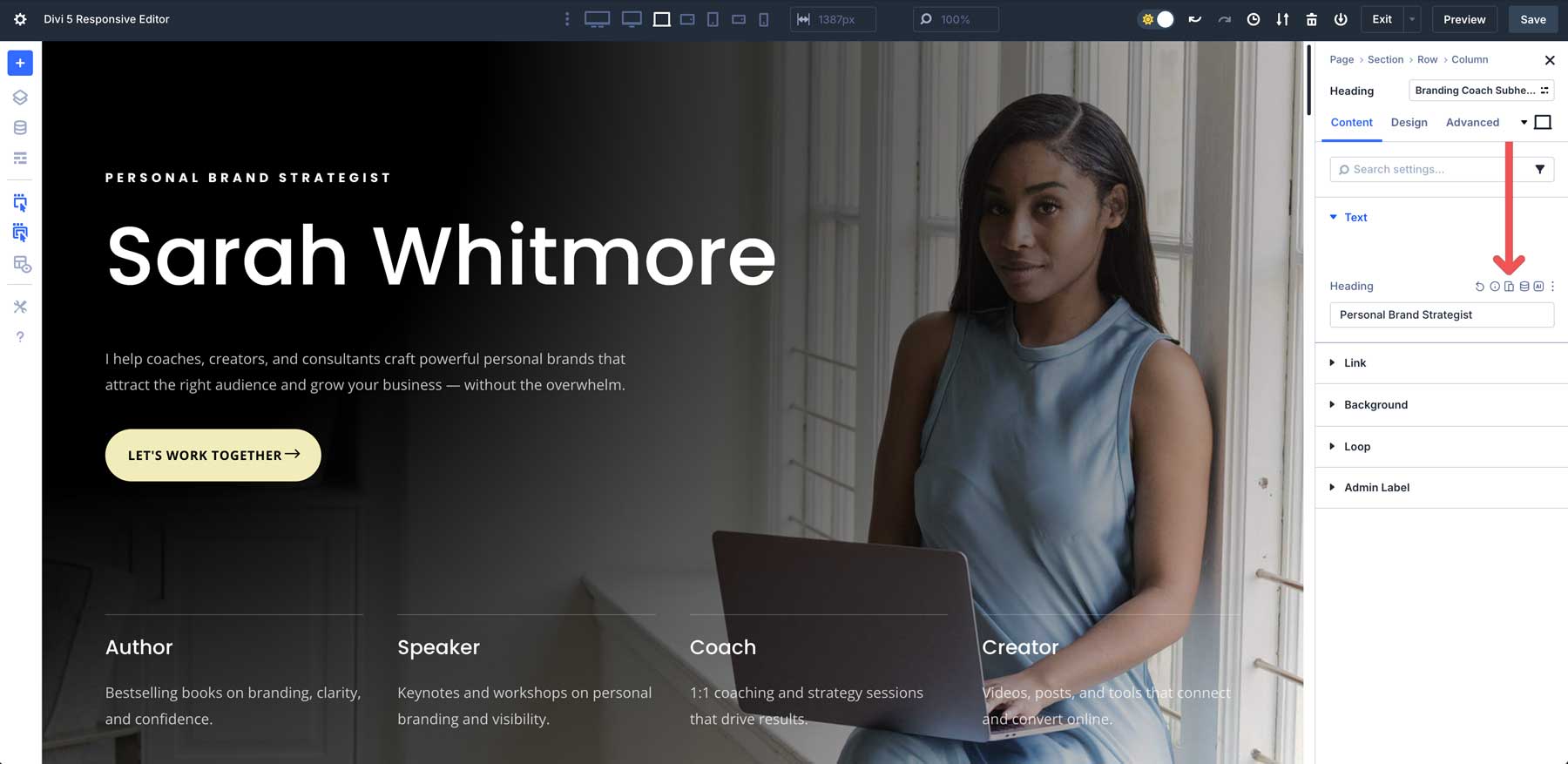Open the Layers panel in left sidebar
Image resolution: width=1568 pixels, height=764 pixels.
click(x=20, y=98)
